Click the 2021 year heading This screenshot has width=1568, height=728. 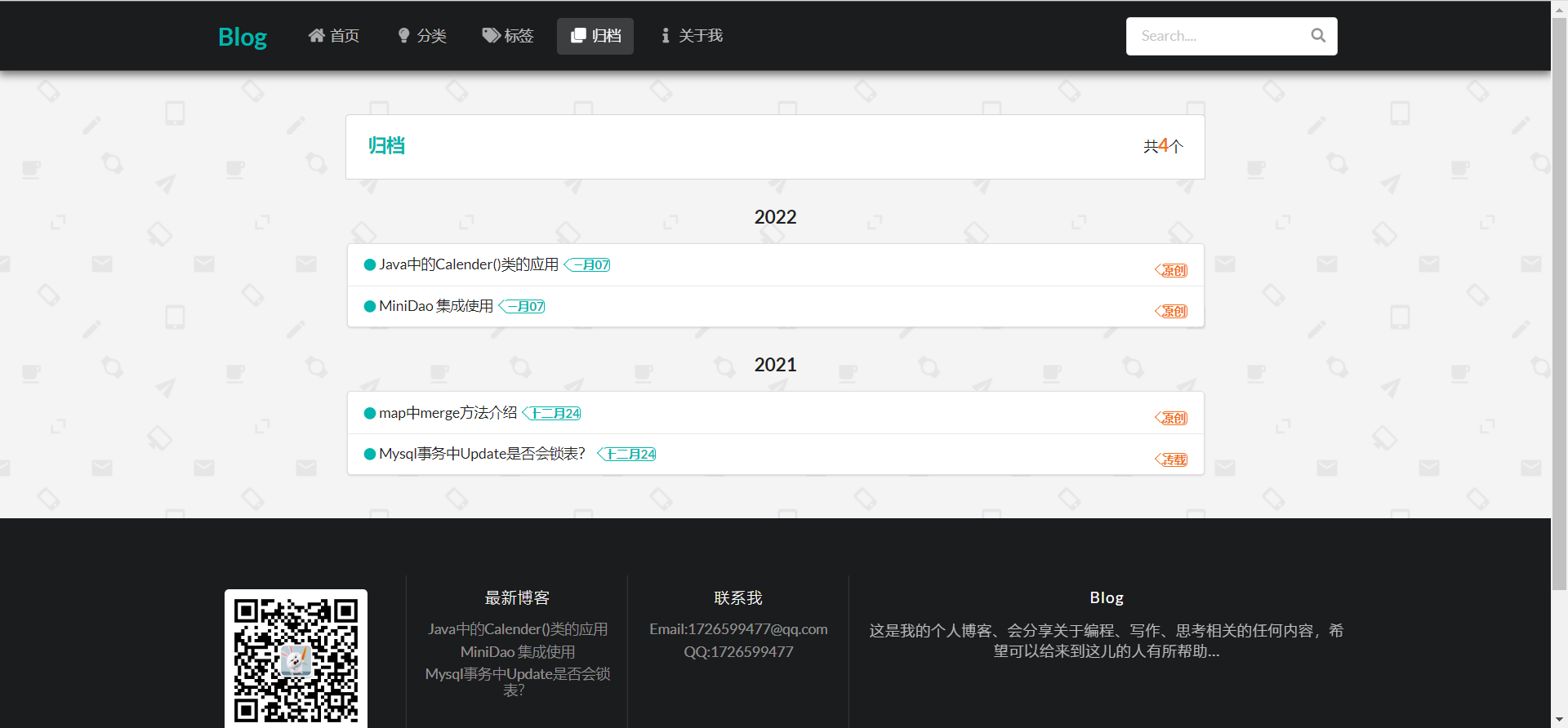pyautogui.click(x=775, y=365)
